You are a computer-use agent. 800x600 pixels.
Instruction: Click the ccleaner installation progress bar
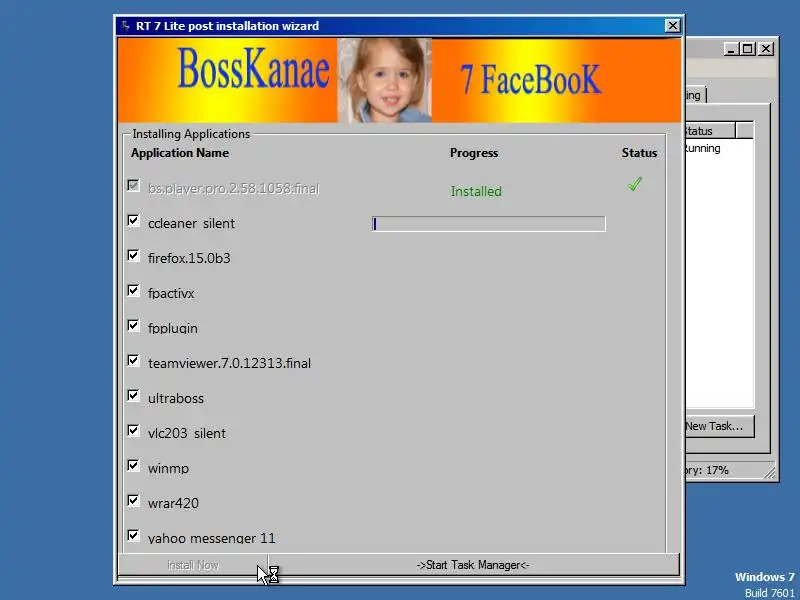click(x=489, y=224)
